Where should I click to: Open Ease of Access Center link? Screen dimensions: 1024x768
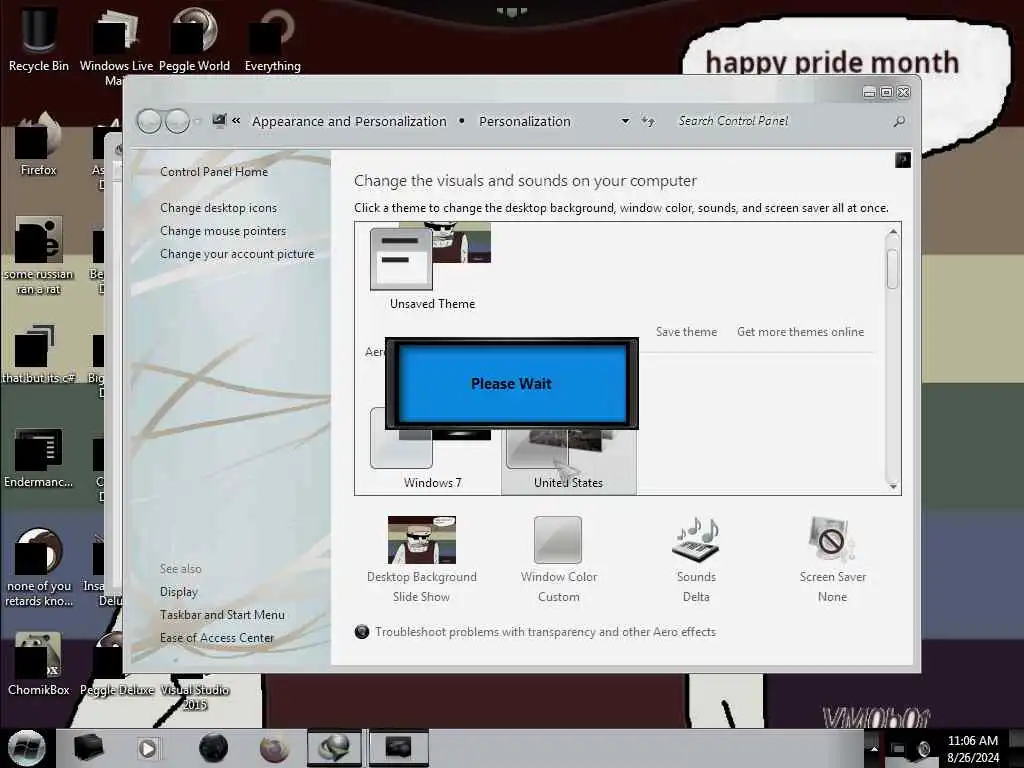[x=217, y=637]
